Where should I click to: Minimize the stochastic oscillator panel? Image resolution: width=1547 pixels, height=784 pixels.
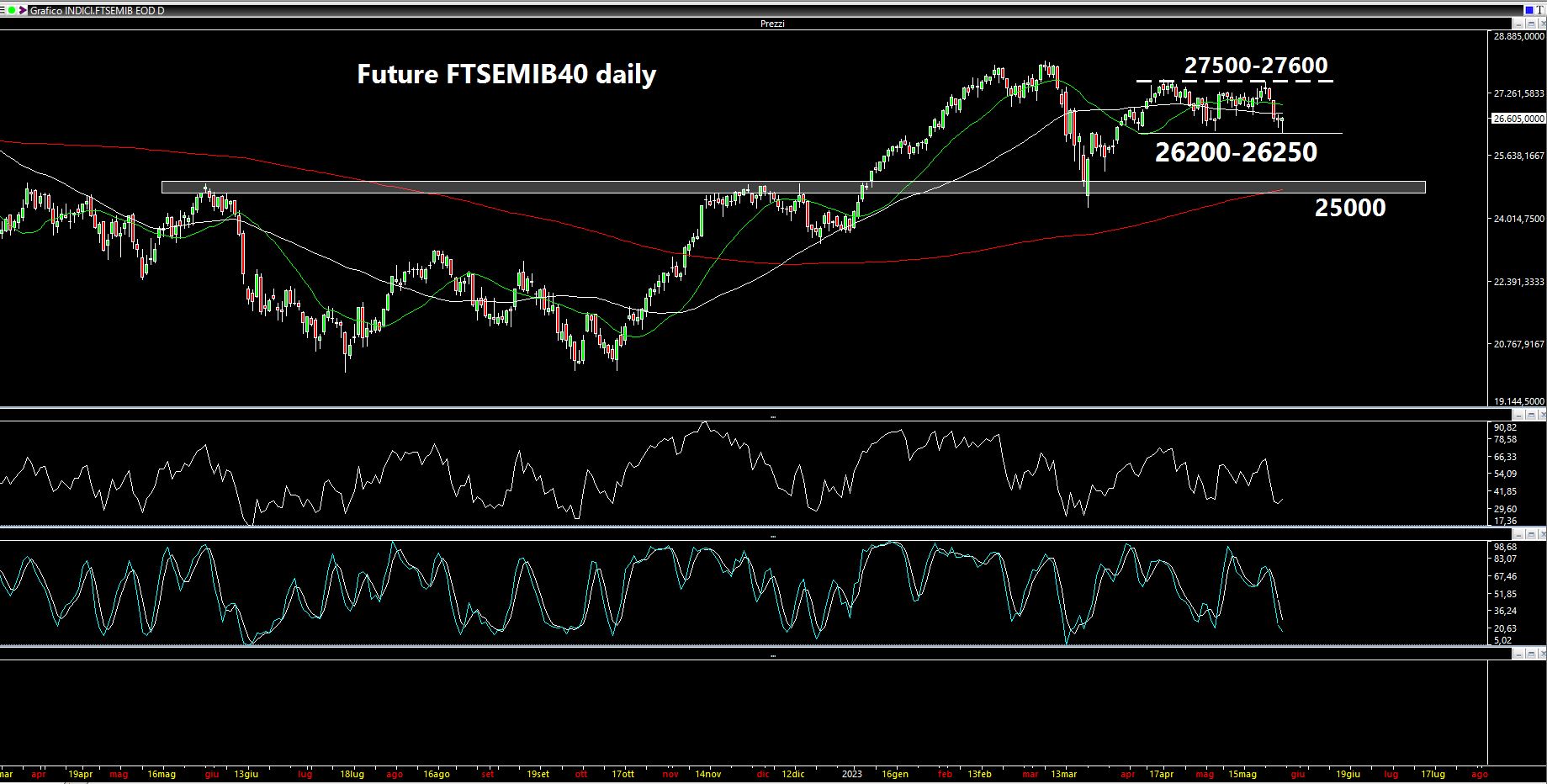click(x=1518, y=534)
